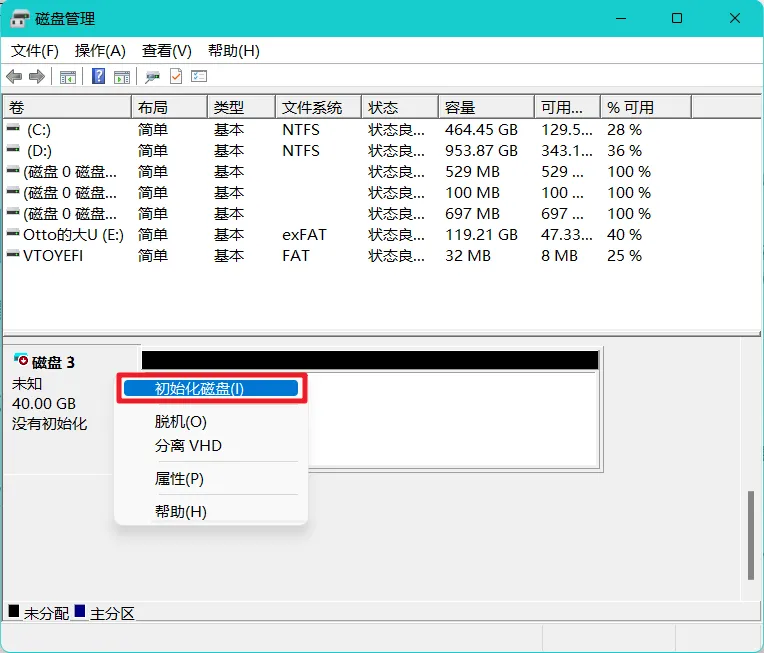
Task: Choose 脱机(O) from context menu
Action: coord(181,422)
